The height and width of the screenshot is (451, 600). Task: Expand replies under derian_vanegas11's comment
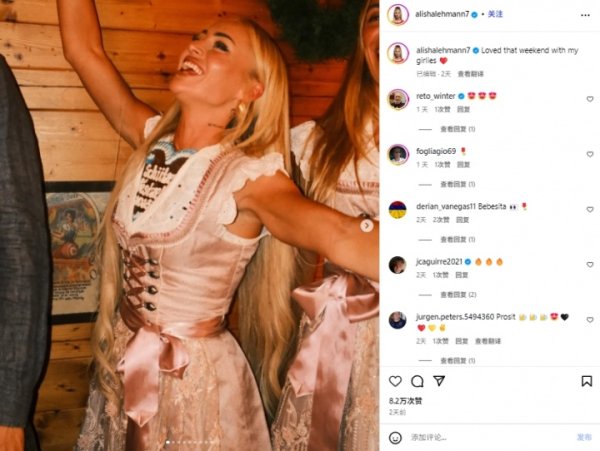pyautogui.click(x=458, y=239)
